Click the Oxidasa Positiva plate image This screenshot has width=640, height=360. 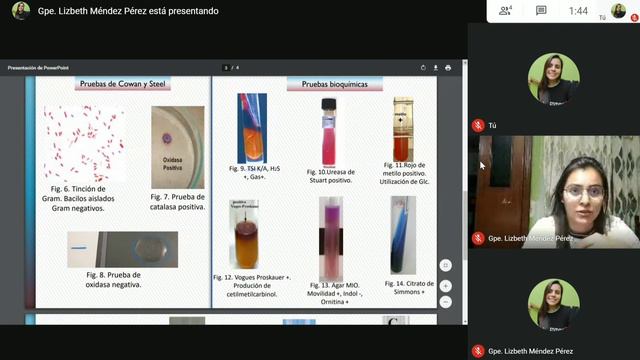(x=178, y=147)
